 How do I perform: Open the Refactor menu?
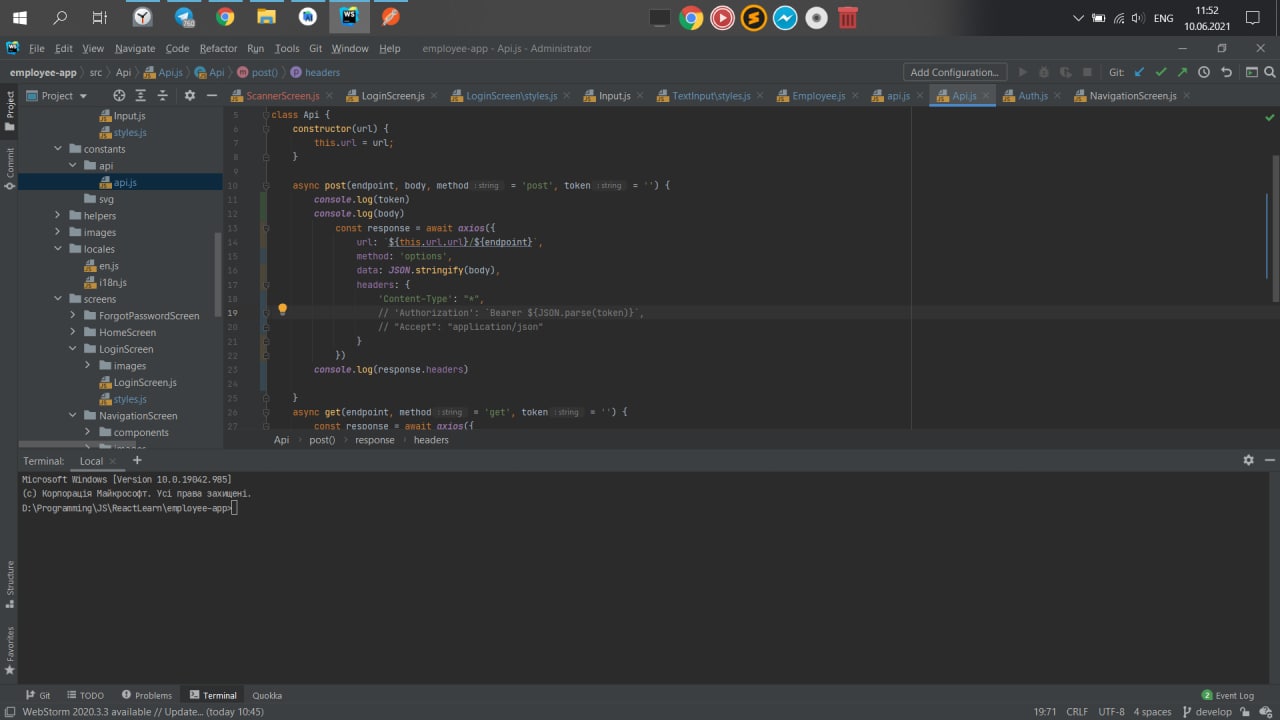pos(218,48)
